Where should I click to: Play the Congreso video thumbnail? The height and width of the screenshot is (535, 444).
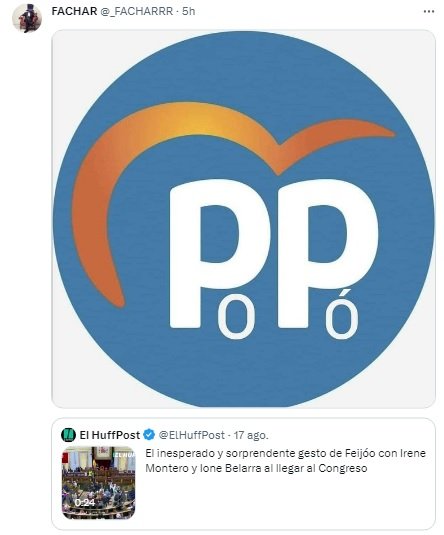tap(98, 482)
